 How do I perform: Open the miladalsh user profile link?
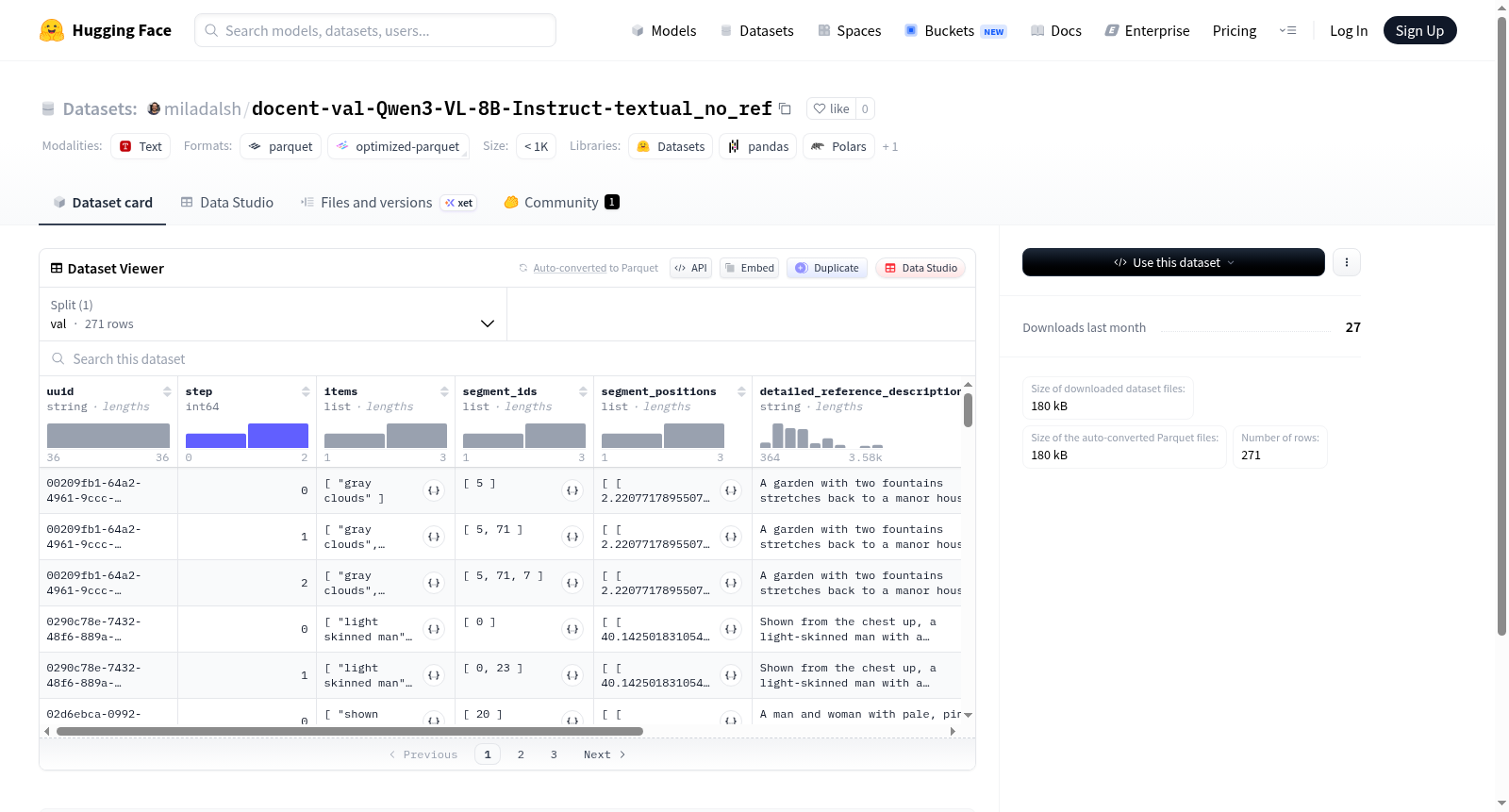[203, 108]
